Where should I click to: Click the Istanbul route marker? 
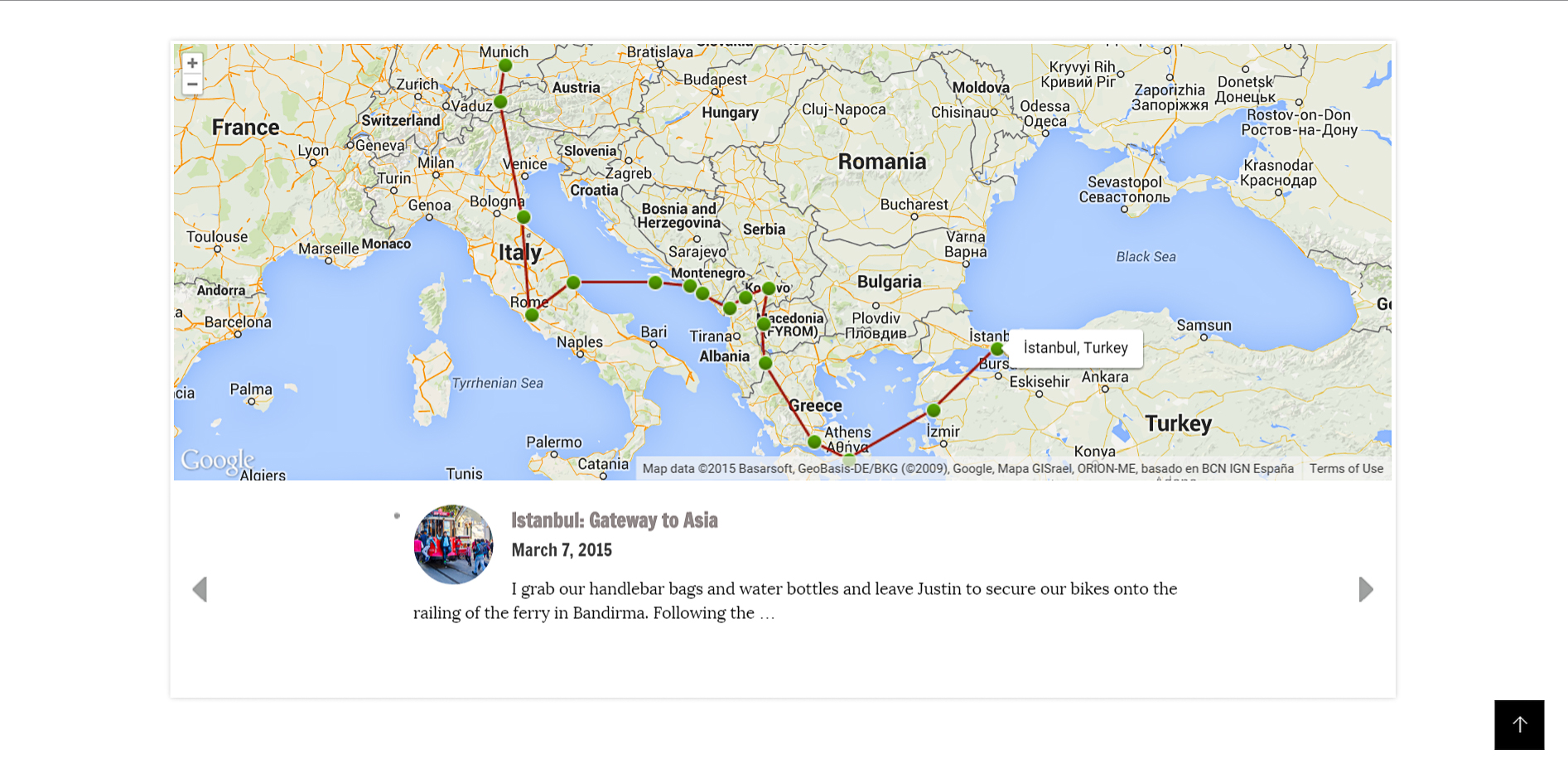997,349
